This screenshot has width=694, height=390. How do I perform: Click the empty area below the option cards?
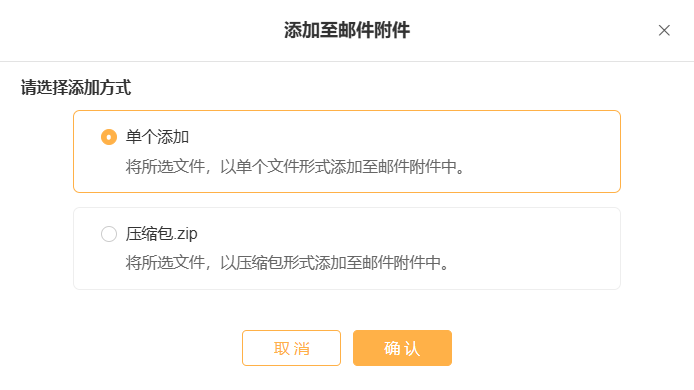point(347,309)
